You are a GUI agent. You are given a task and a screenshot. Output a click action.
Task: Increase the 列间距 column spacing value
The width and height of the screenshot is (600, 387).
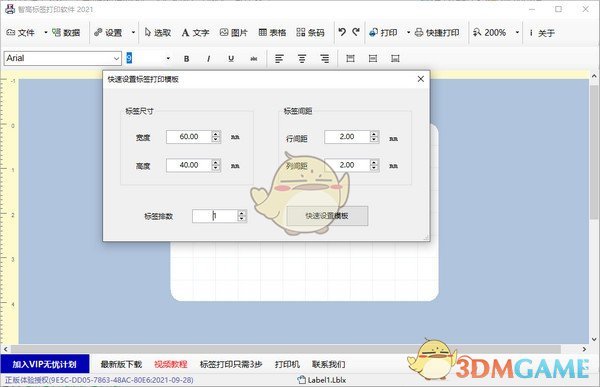point(374,162)
